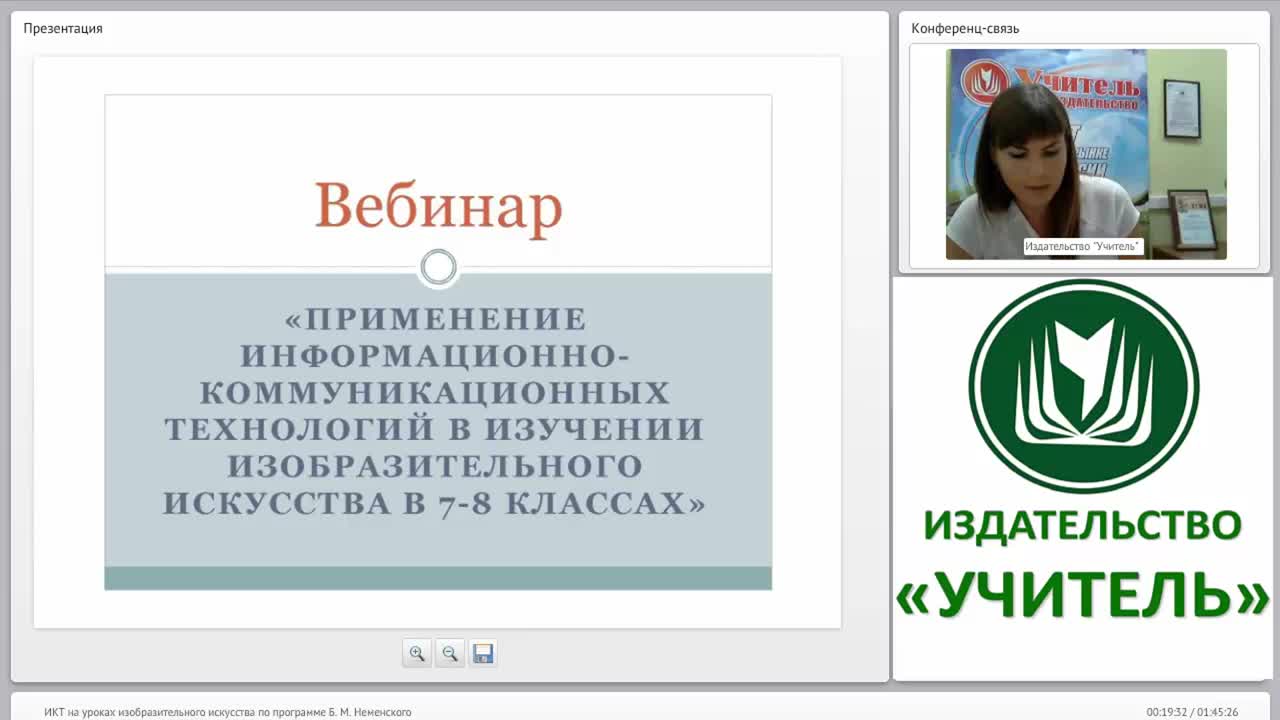Click the presenter webcam video

[1086, 154]
